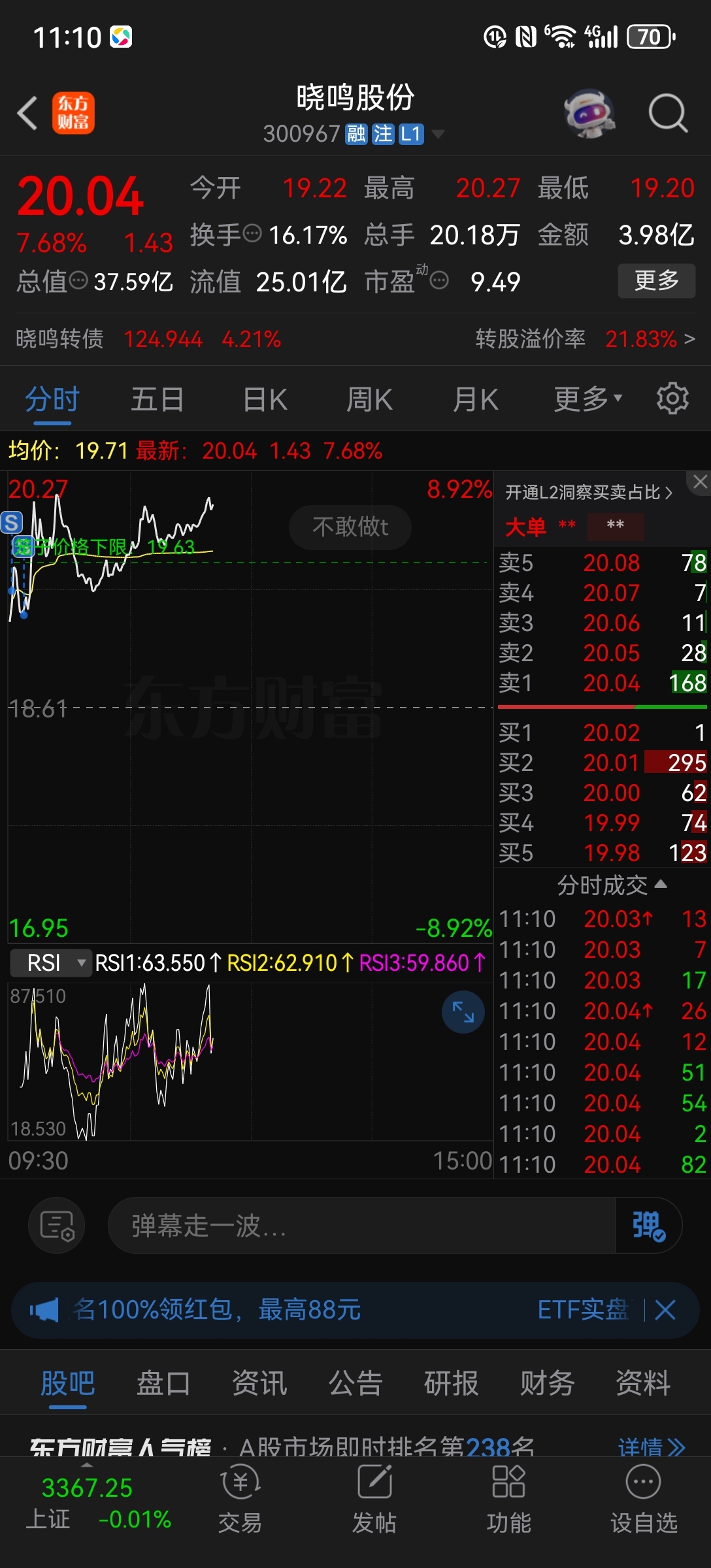Screen dimensions: 711x1568
Task: Select 买5 order row 19.98
Action: [602, 853]
